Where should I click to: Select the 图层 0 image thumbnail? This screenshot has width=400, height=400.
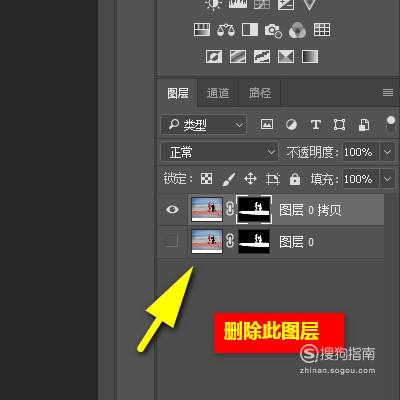click(207, 241)
